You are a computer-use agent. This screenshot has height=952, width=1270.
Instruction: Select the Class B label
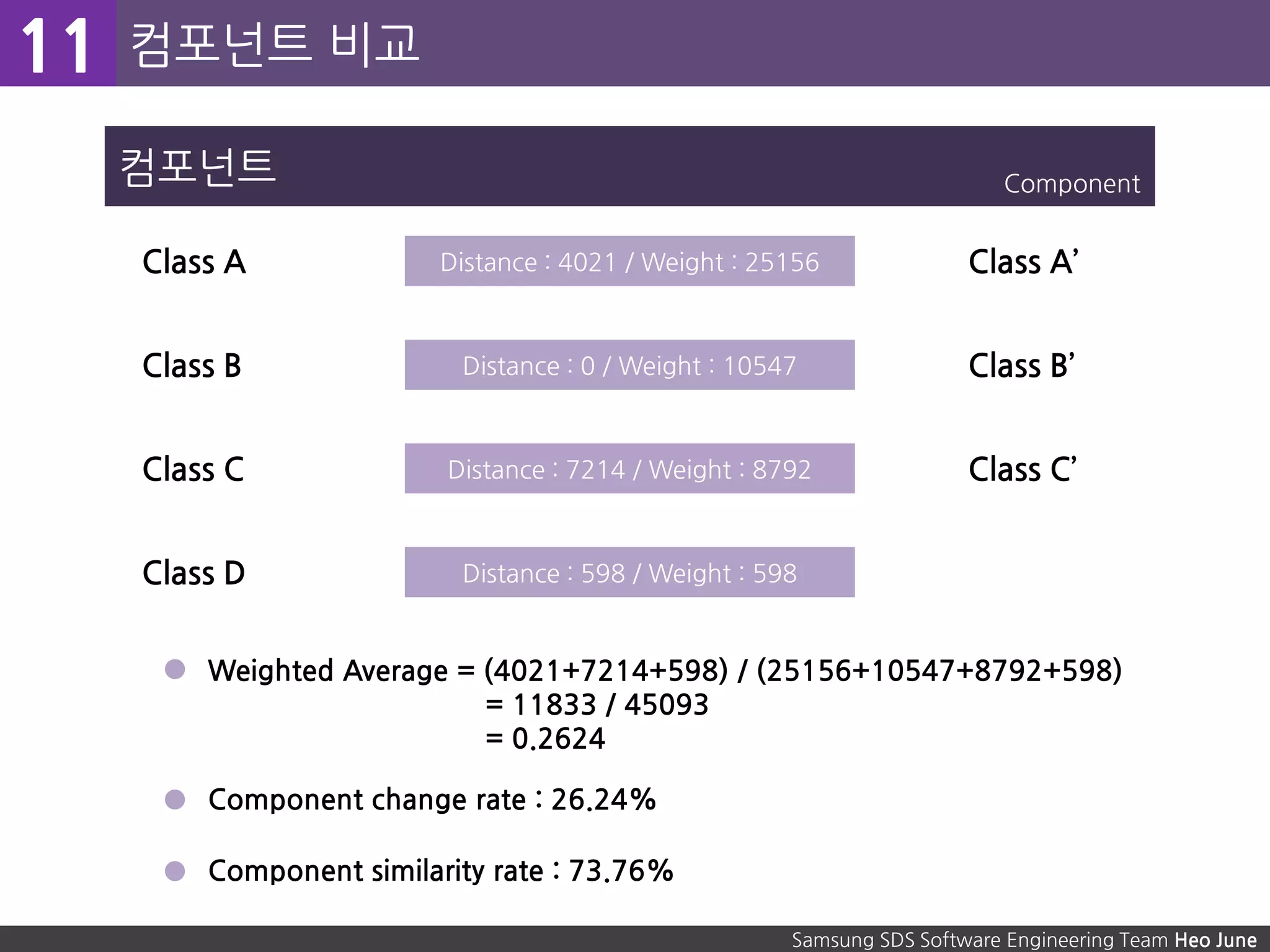click(x=192, y=365)
